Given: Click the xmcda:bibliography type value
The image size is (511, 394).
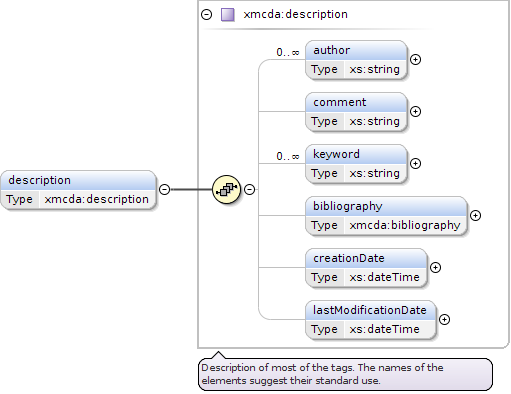Looking at the screenshot, I should tap(405, 225).
